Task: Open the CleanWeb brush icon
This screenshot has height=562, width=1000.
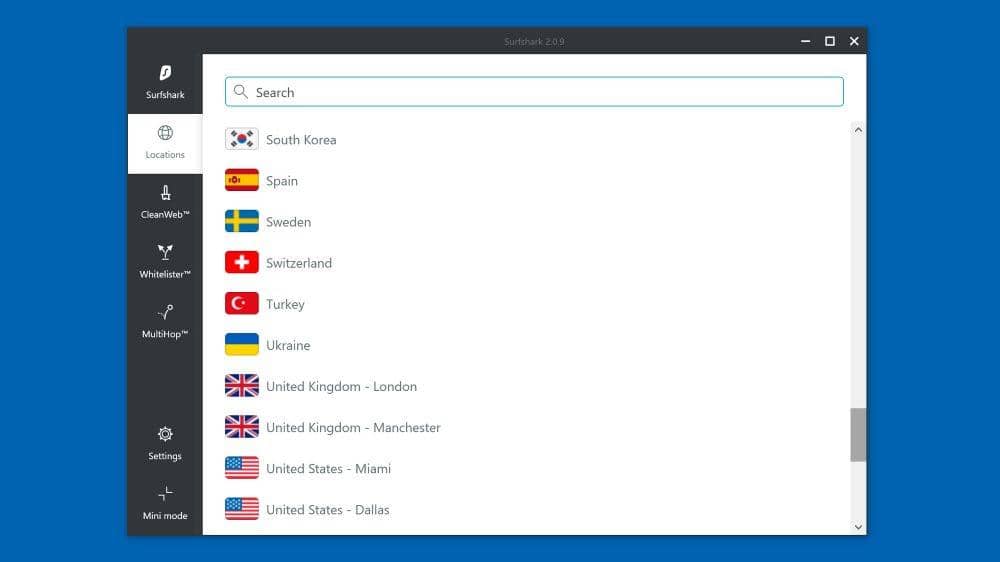Action: (x=165, y=193)
